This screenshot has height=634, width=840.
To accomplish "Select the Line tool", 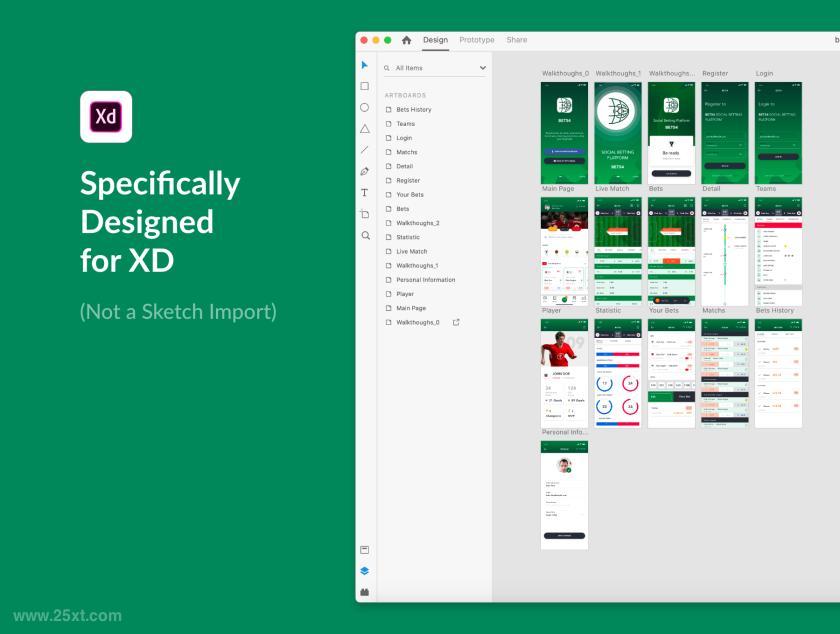I will 365,150.
